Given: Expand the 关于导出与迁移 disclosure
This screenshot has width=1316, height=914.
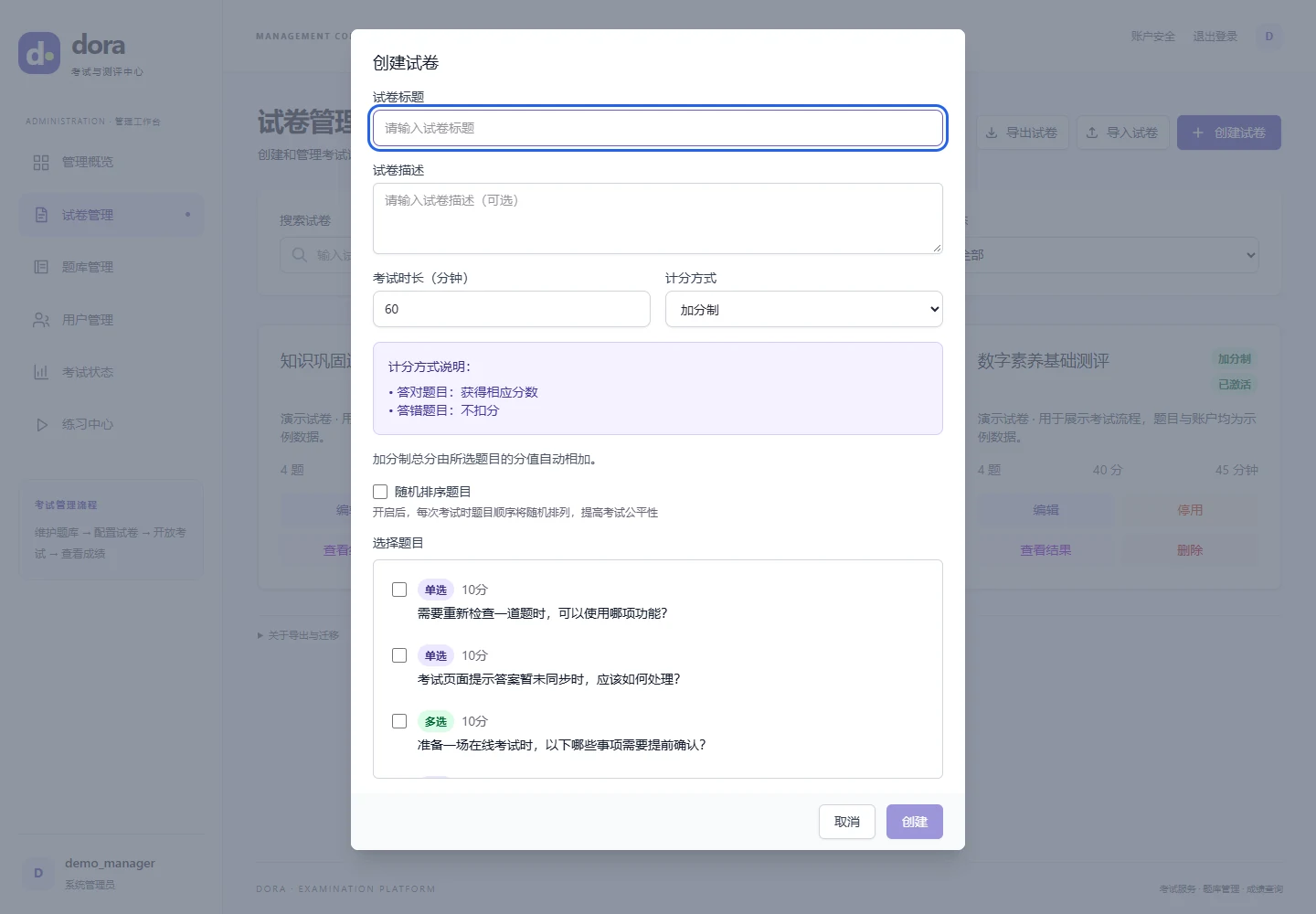Looking at the screenshot, I should 299,635.
